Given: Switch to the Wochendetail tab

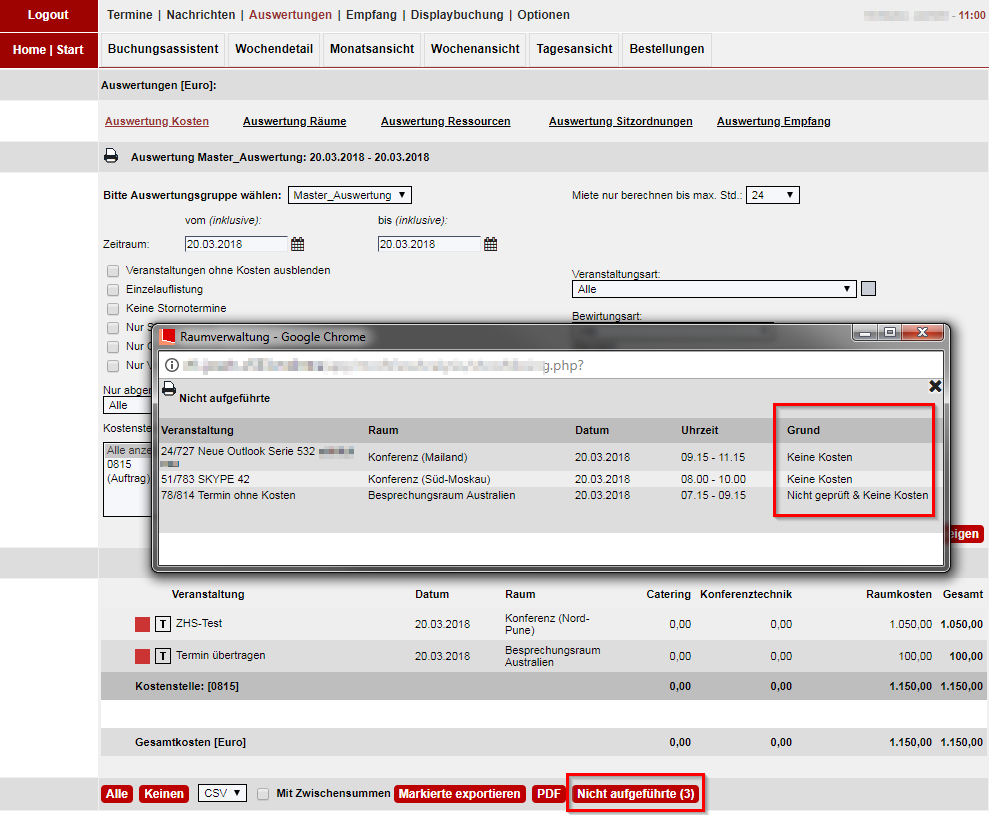Looking at the screenshot, I should [x=274, y=49].
